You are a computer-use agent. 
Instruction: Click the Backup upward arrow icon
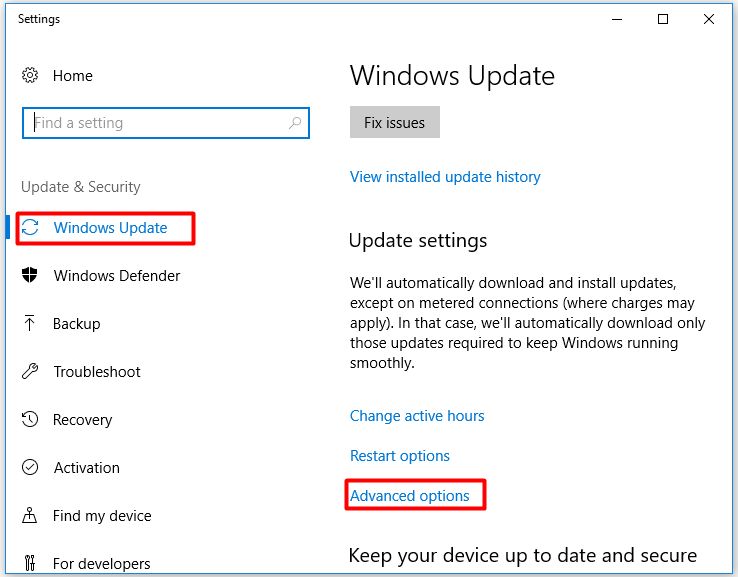30,323
